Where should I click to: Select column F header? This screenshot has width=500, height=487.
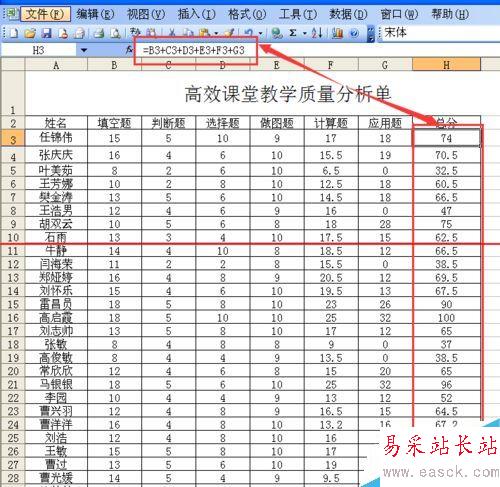331,65
